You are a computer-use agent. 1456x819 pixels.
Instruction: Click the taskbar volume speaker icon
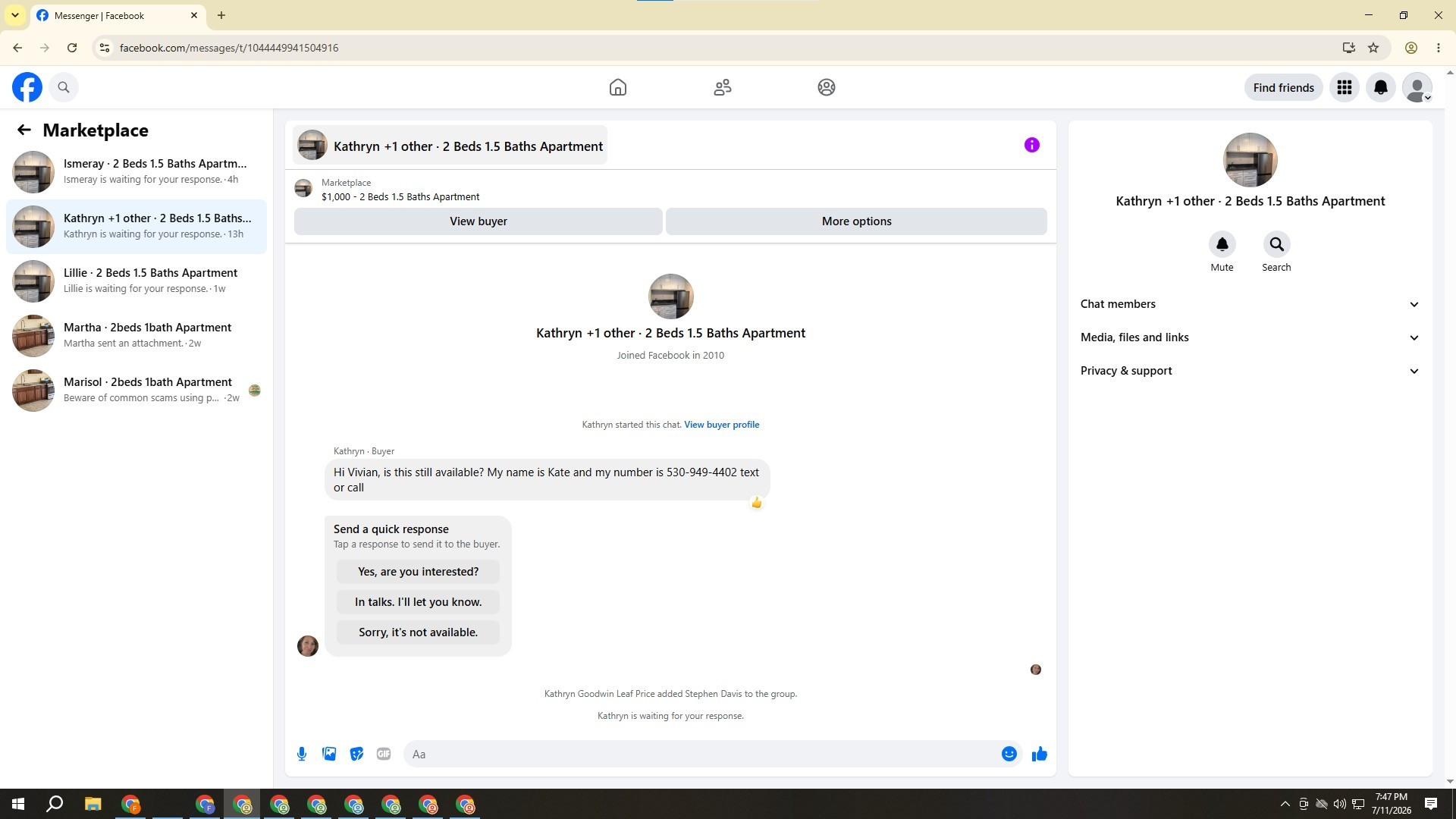(x=1339, y=804)
